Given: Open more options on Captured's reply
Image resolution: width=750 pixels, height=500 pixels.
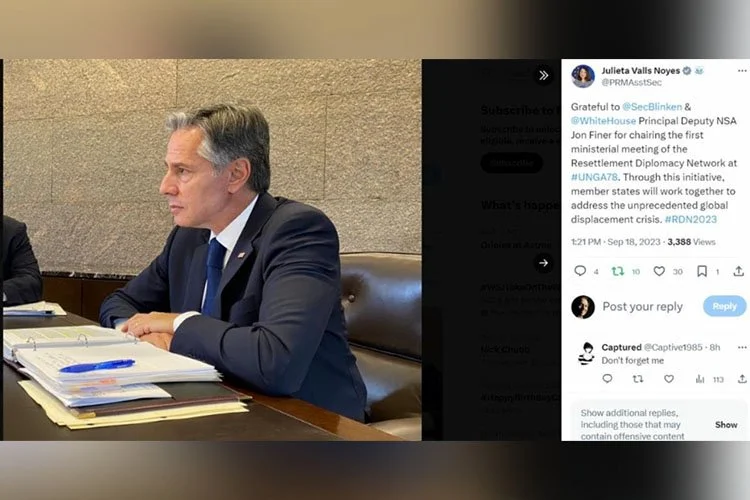Looking at the screenshot, I should [742, 347].
